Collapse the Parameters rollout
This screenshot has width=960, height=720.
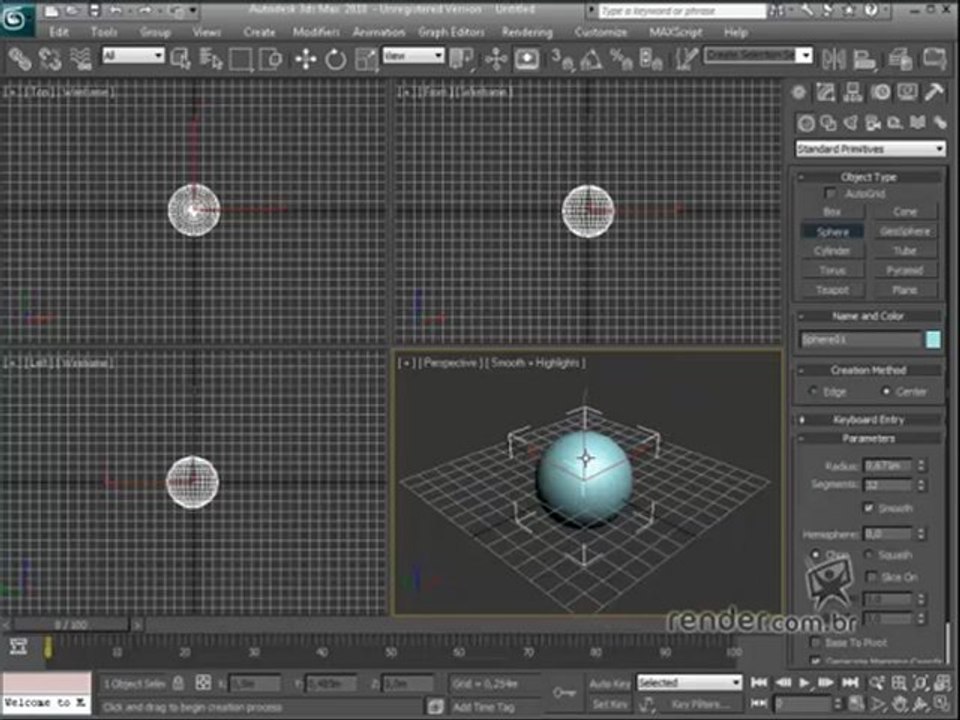click(869, 438)
